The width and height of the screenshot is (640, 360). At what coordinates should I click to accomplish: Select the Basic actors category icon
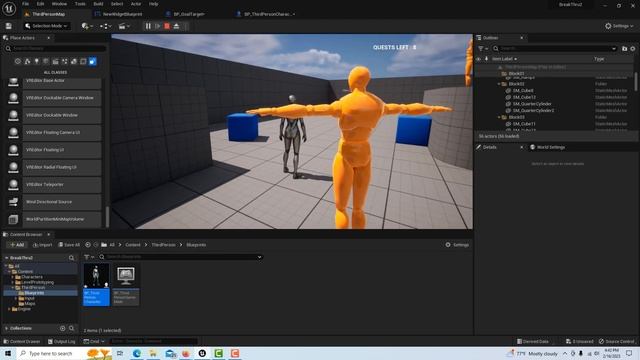pos(27,61)
